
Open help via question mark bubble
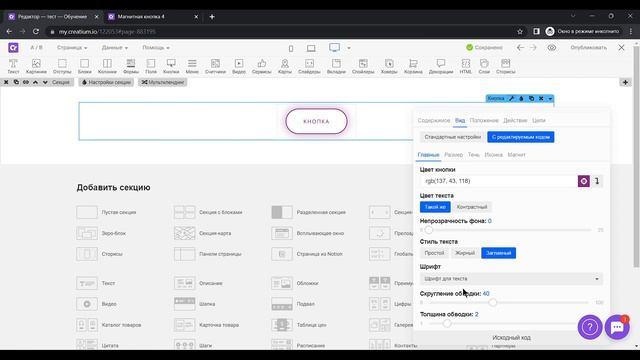[589, 327]
